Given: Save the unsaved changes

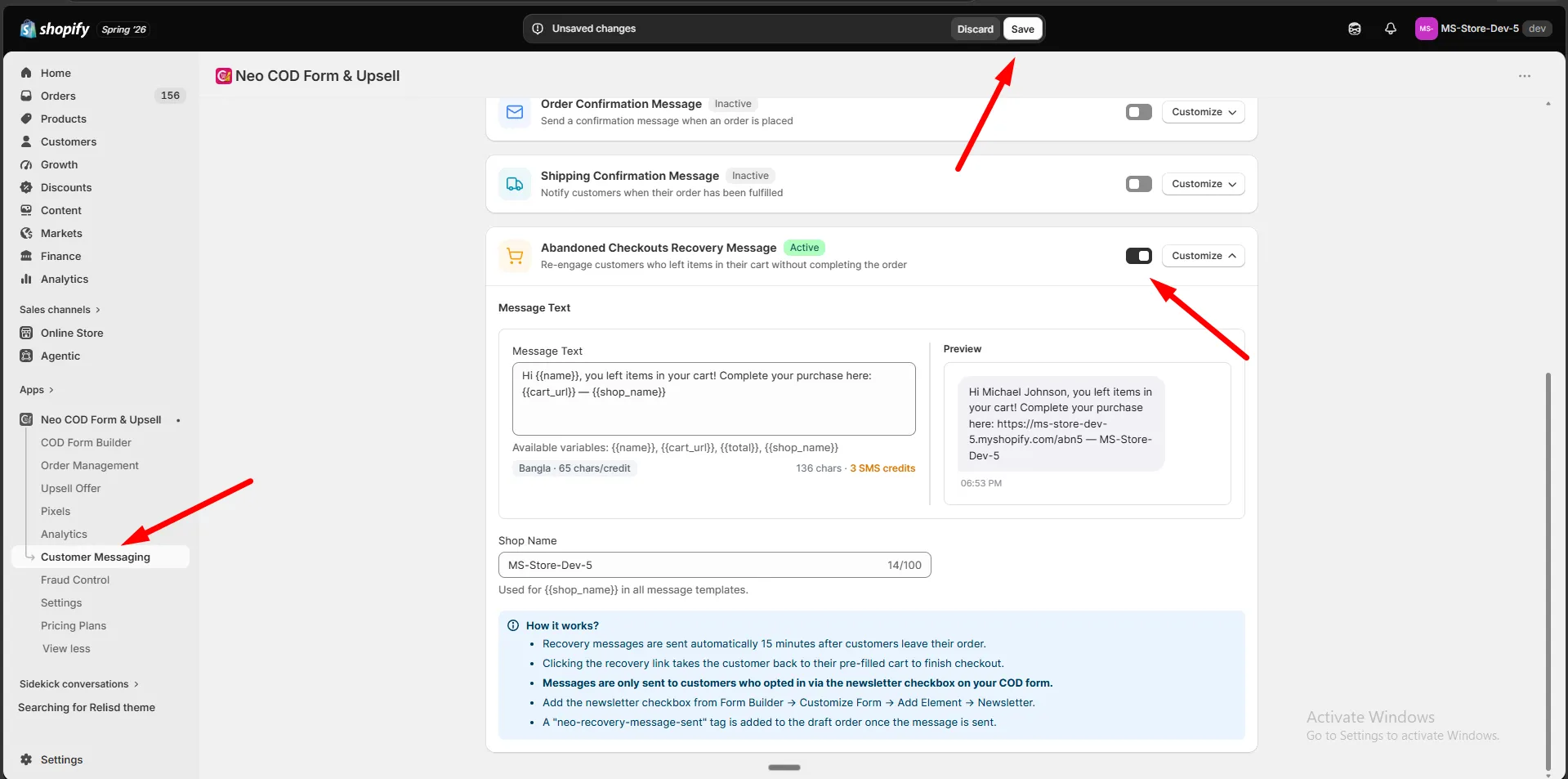Looking at the screenshot, I should click(1022, 29).
